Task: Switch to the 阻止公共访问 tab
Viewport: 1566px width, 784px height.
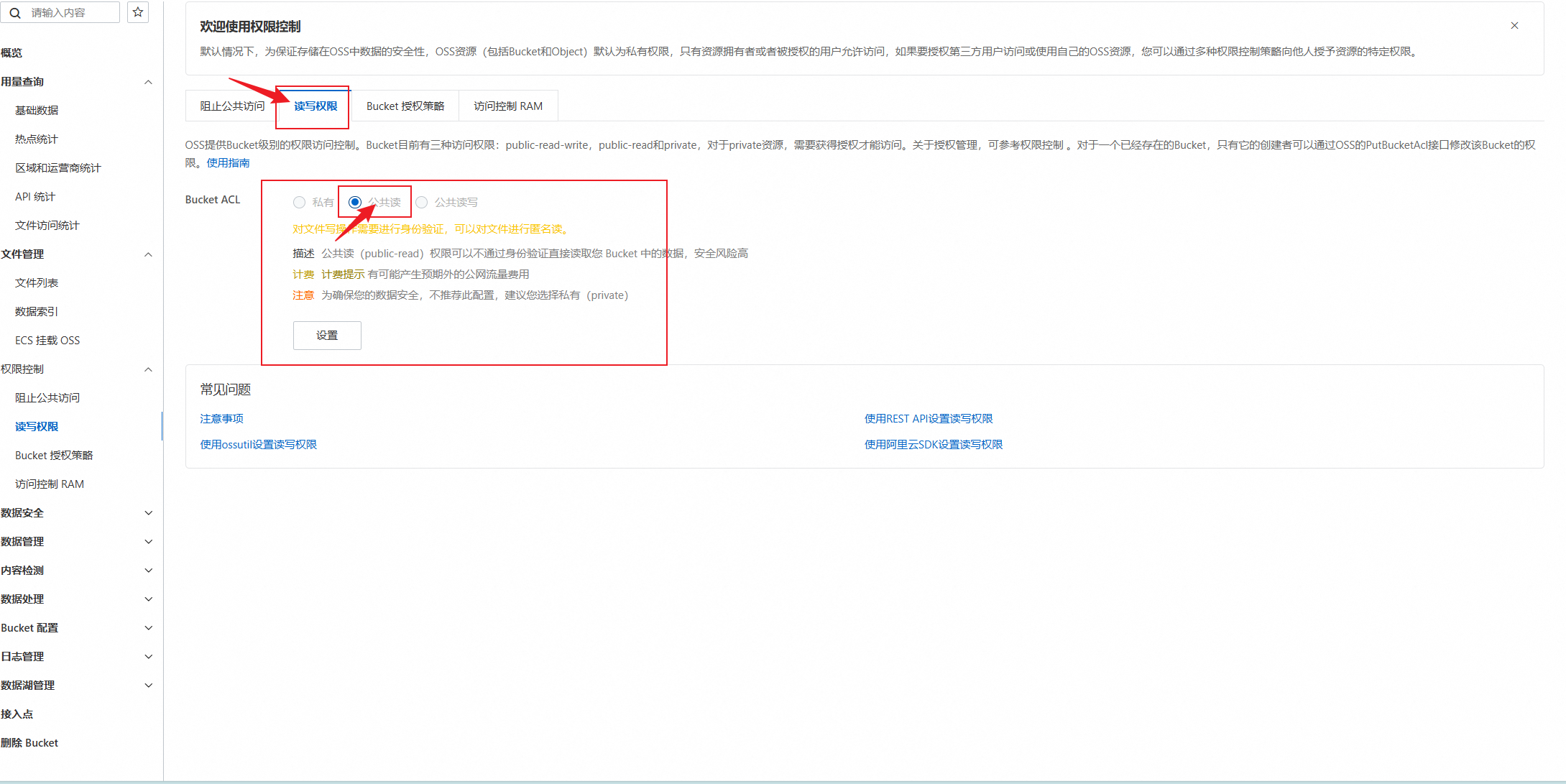Action: pyautogui.click(x=232, y=106)
